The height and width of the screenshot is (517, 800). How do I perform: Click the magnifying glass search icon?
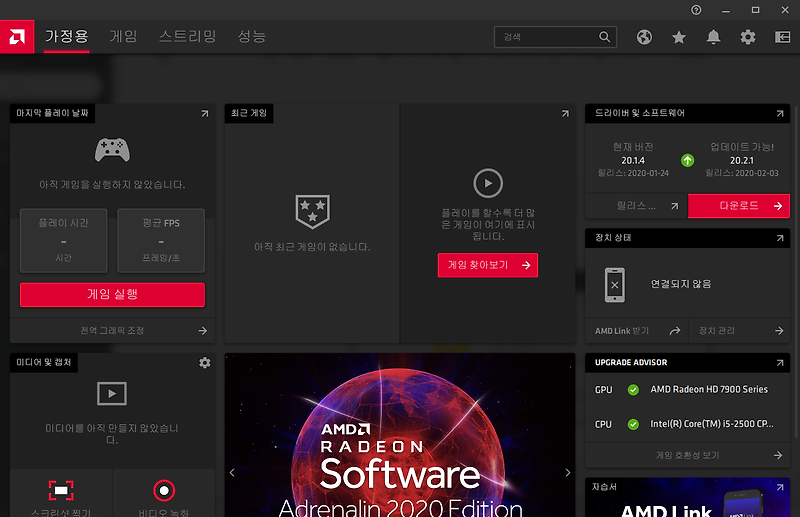604,37
